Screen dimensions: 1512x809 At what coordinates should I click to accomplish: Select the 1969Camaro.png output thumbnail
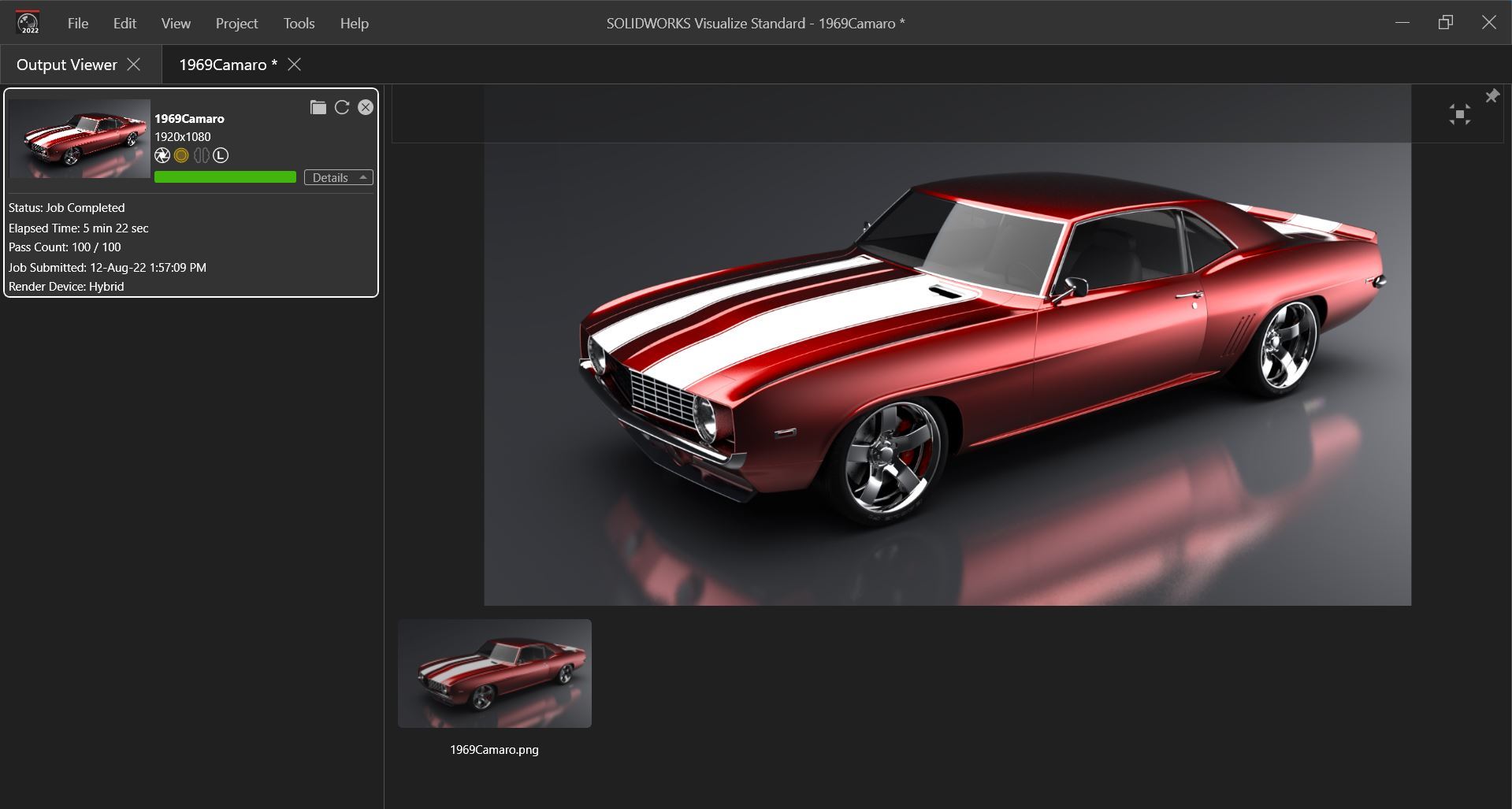pyautogui.click(x=494, y=674)
